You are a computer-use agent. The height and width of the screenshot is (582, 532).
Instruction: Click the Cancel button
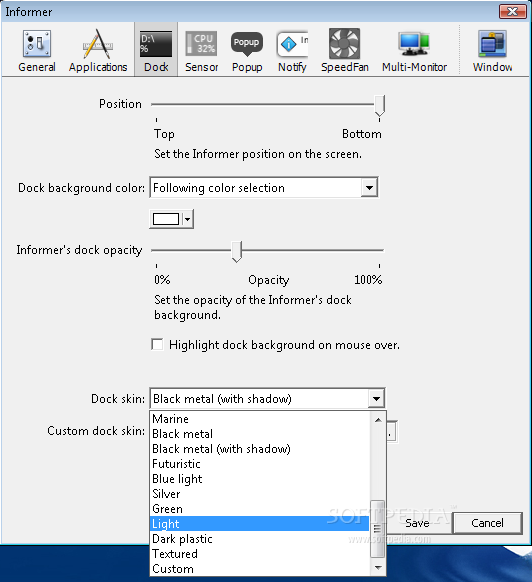pyautogui.click(x=487, y=523)
